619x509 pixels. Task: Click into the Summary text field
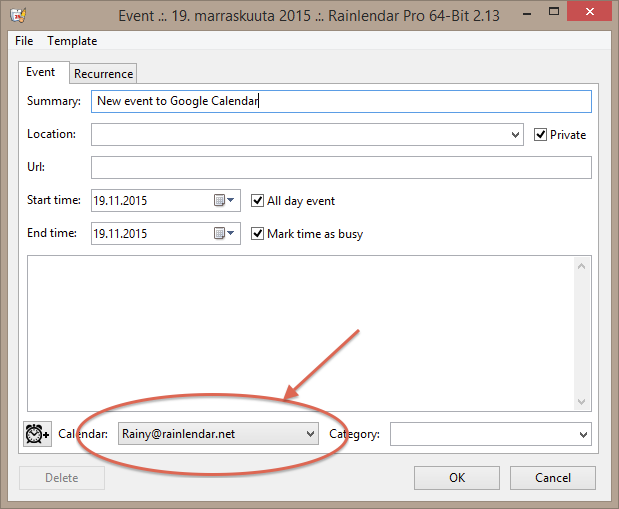(341, 101)
